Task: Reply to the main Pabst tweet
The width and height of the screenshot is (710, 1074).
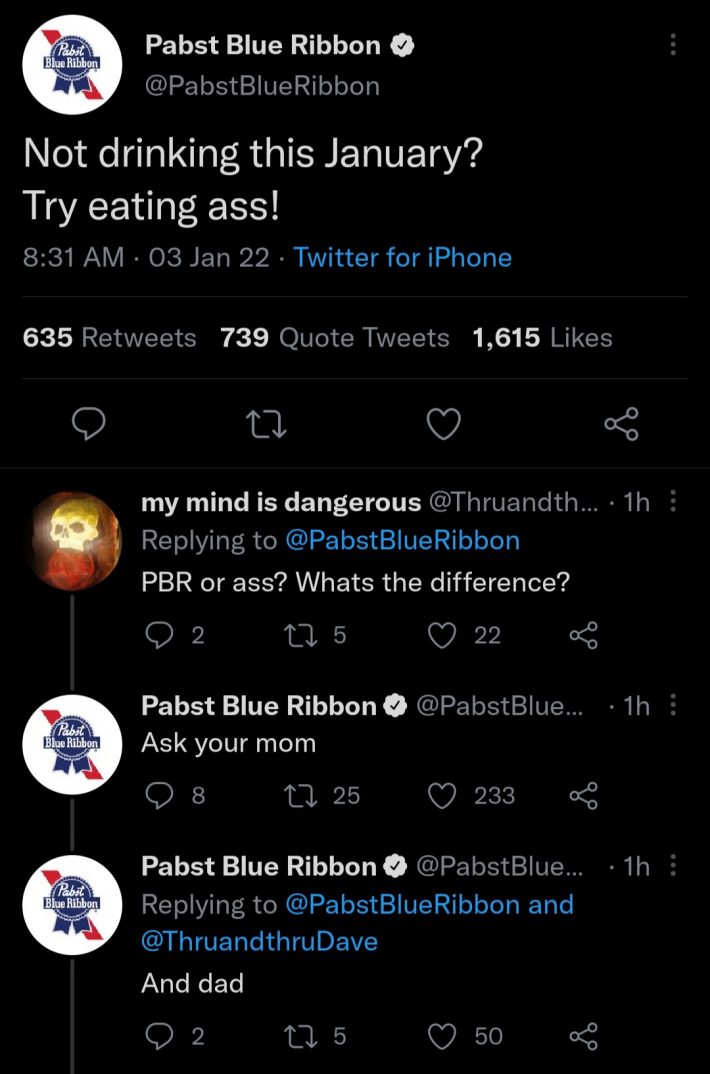Action: point(91,426)
